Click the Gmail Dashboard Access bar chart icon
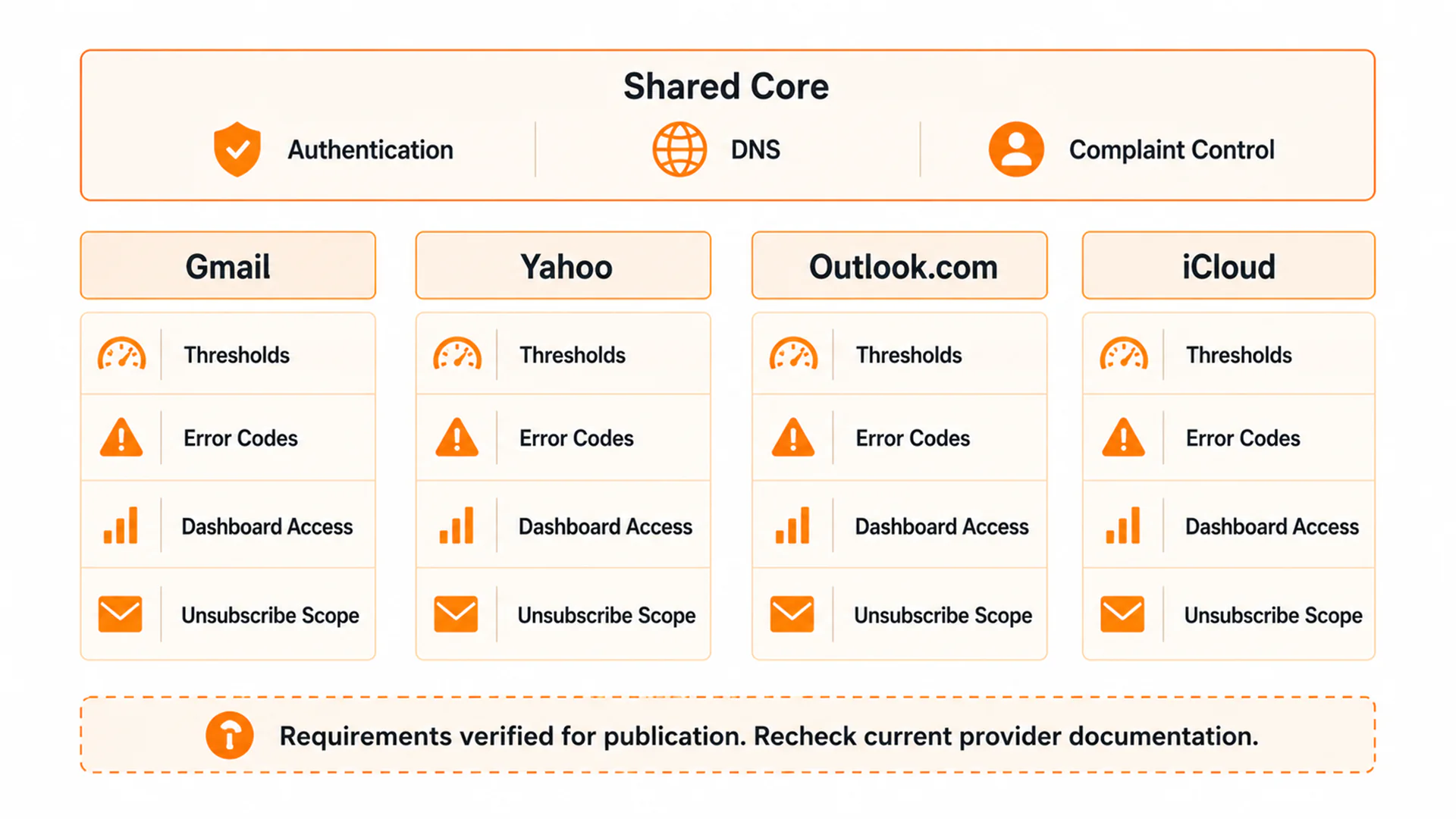 (x=121, y=526)
